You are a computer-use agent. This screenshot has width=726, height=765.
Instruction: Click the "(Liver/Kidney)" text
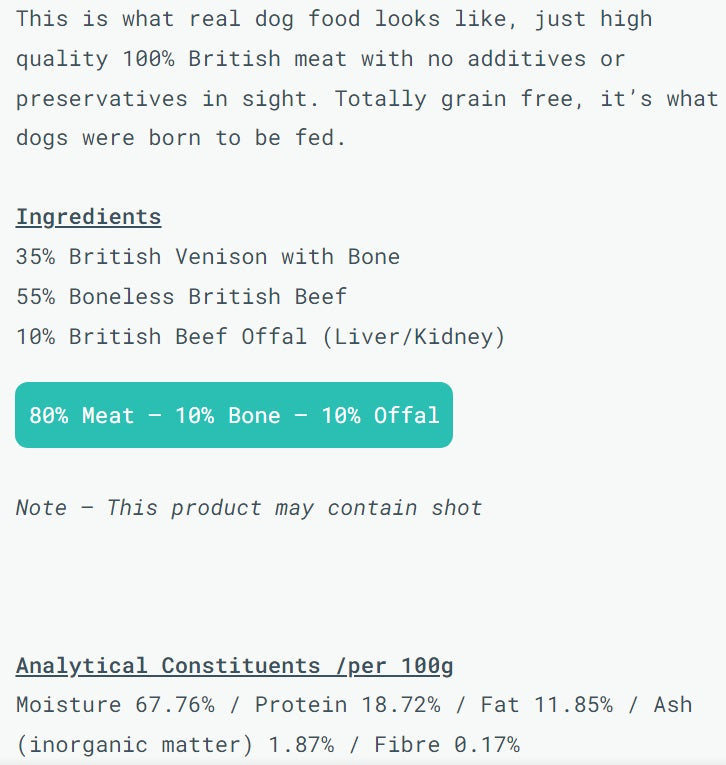click(x=413, y=337)
